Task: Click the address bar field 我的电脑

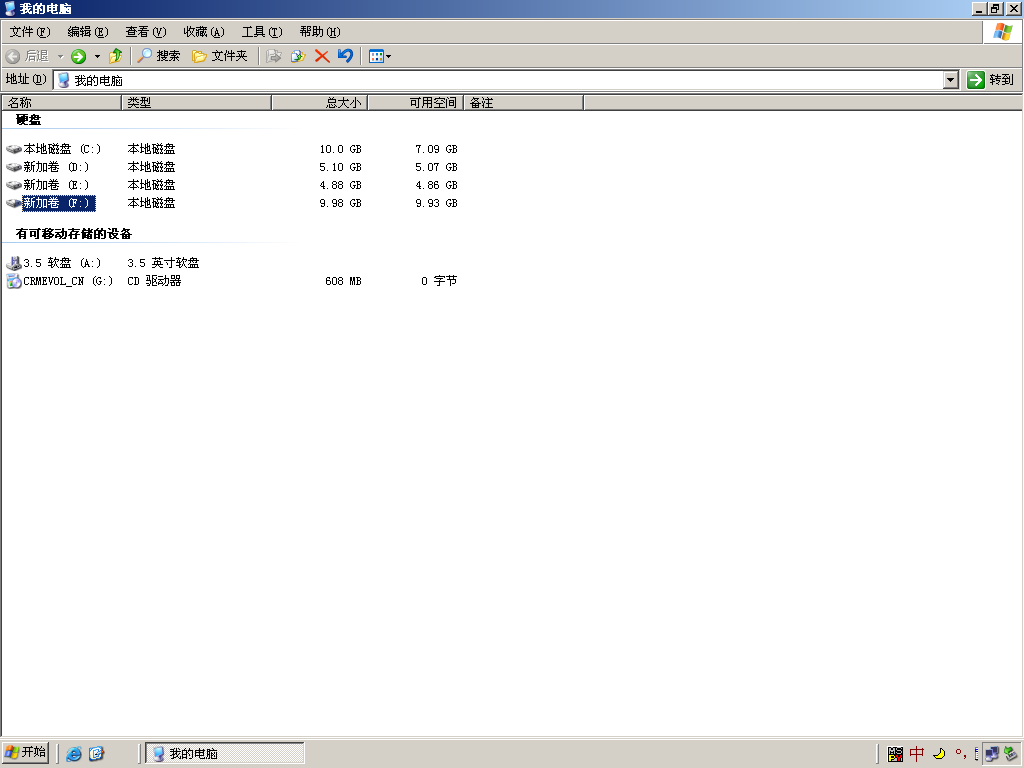Action: pos(499,80)
